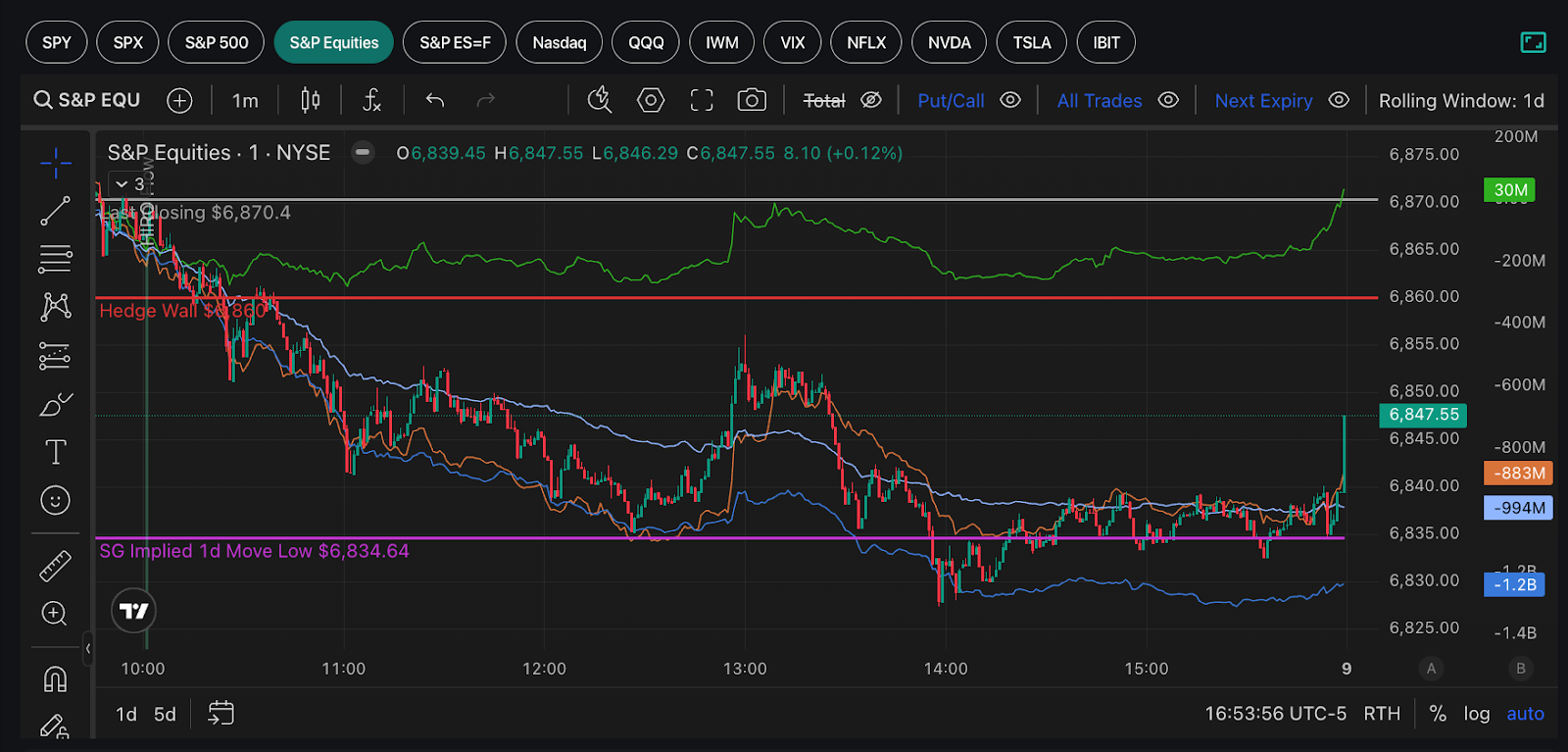Screen dimensions: 1568x752
Task: Open the candlestick chart style selector
Action: pyautogui.click(x=310, y=100)
